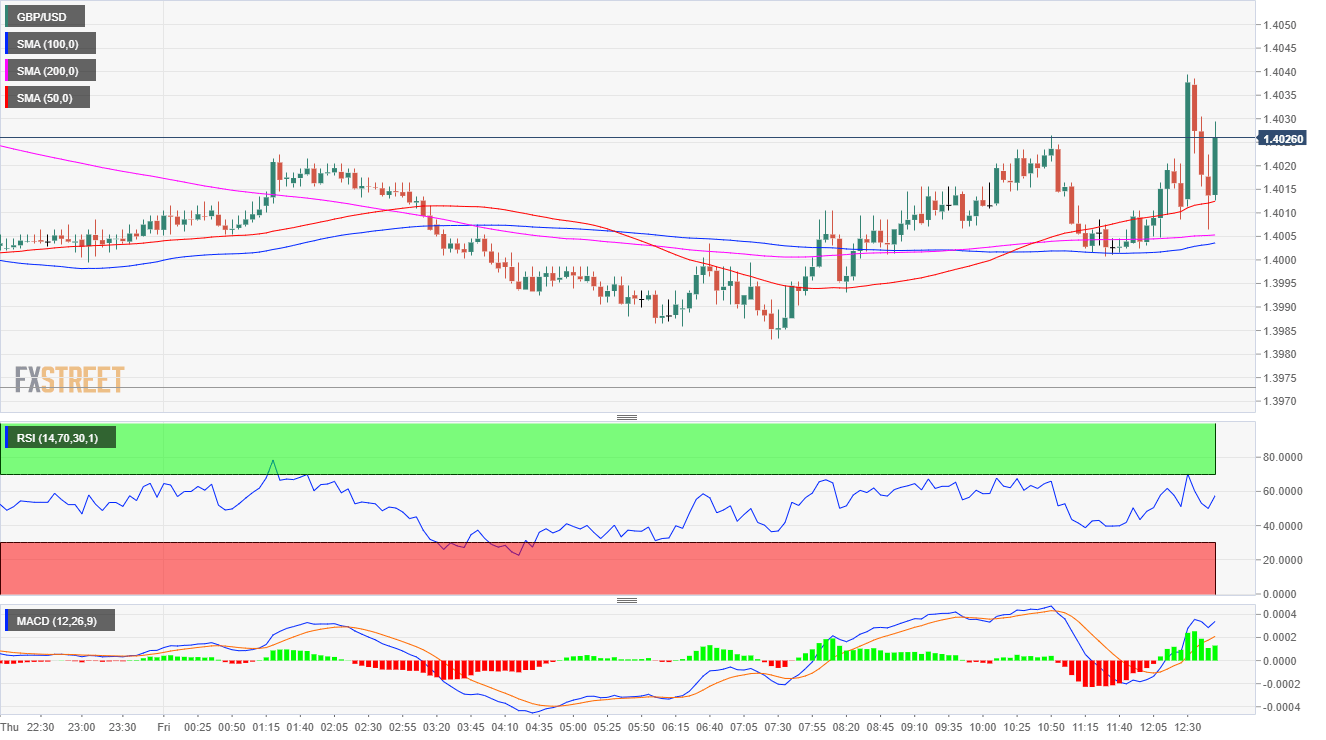Click the RSI 20.0000 axis value

1283,561
